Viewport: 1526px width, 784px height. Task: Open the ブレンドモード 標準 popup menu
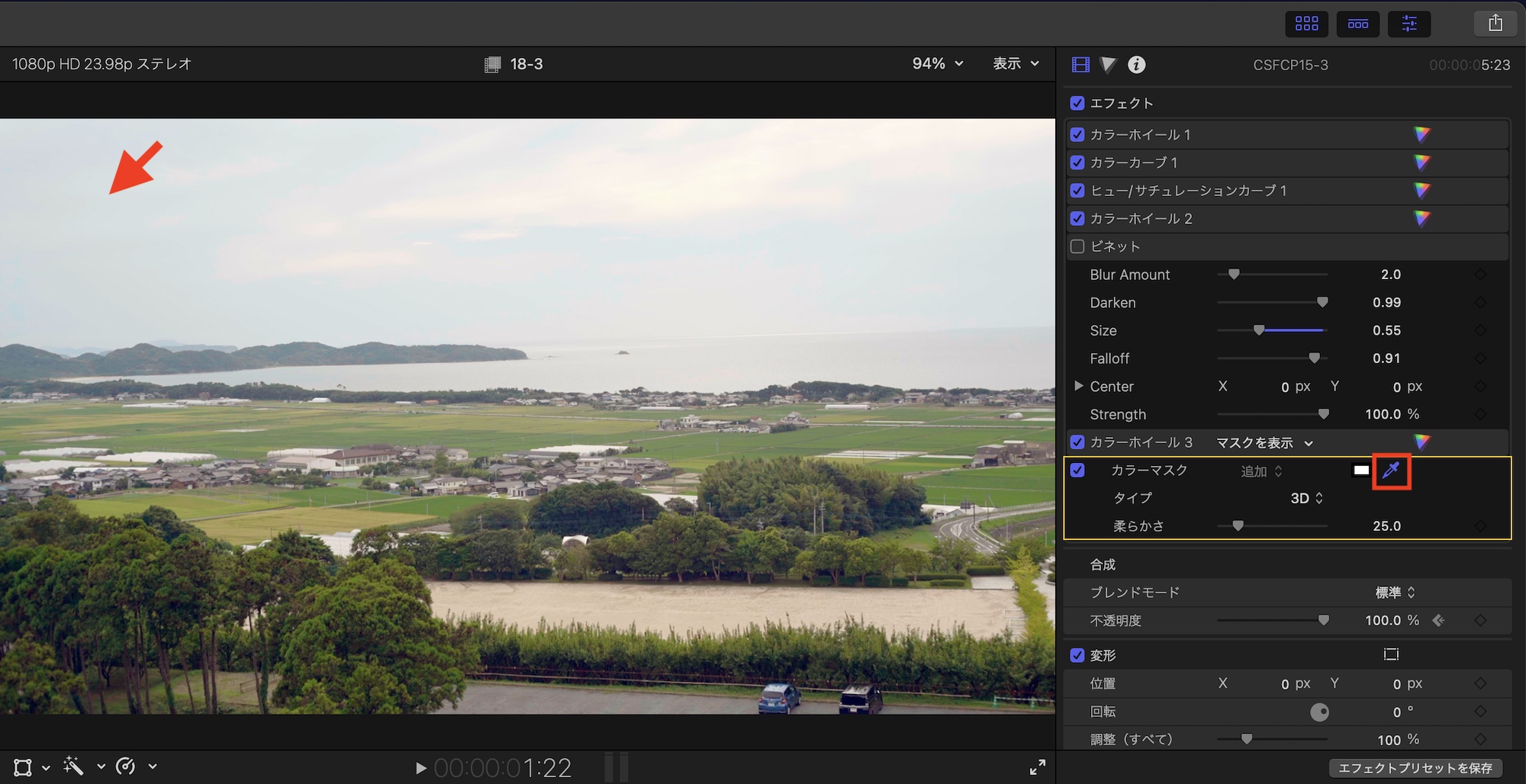(1395, 593)
